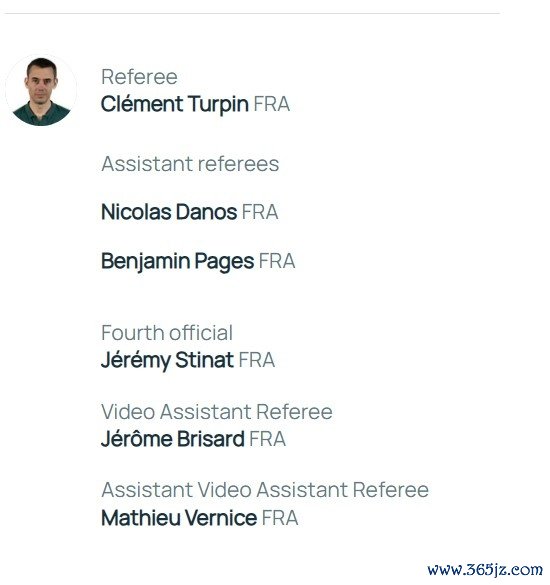Click Assistant Video Assistant Referee heading
The image size is (550, 585).
265,490
